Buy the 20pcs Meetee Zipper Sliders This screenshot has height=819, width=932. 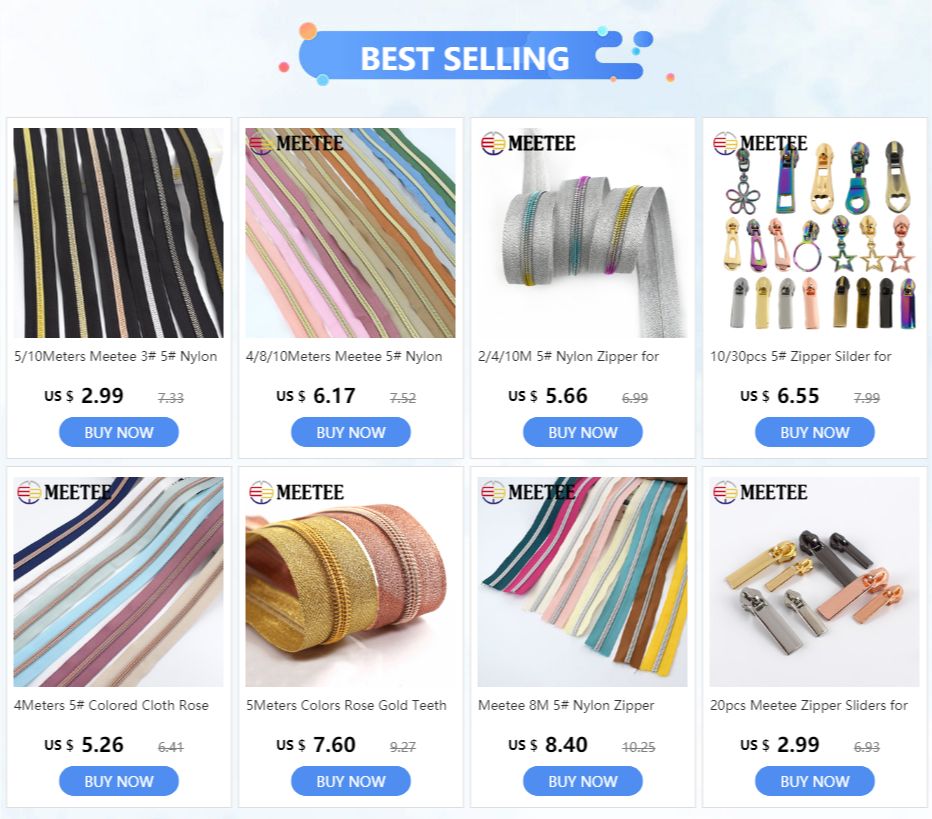[815, 781]
